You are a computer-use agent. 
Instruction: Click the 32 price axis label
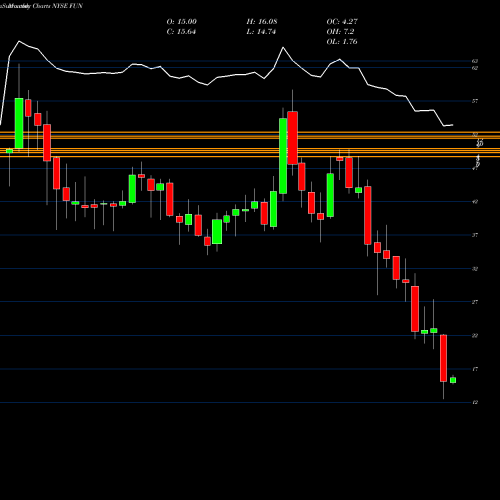pos(475,268)
